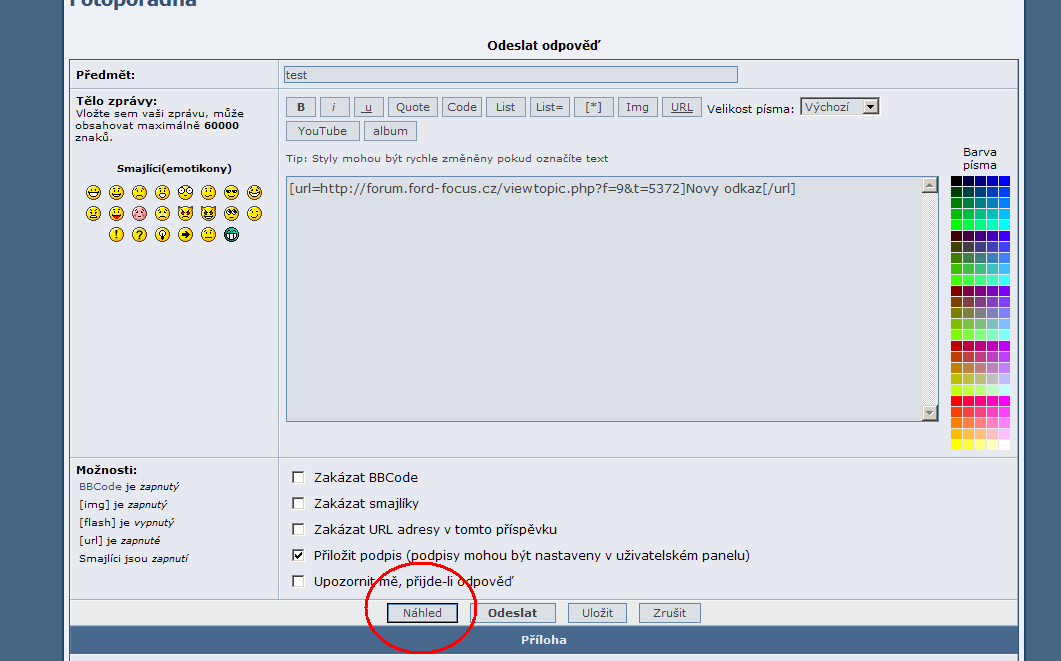Insert the question mark smiley
This screenshot has height=661, width=1061.
coord(139,235)
